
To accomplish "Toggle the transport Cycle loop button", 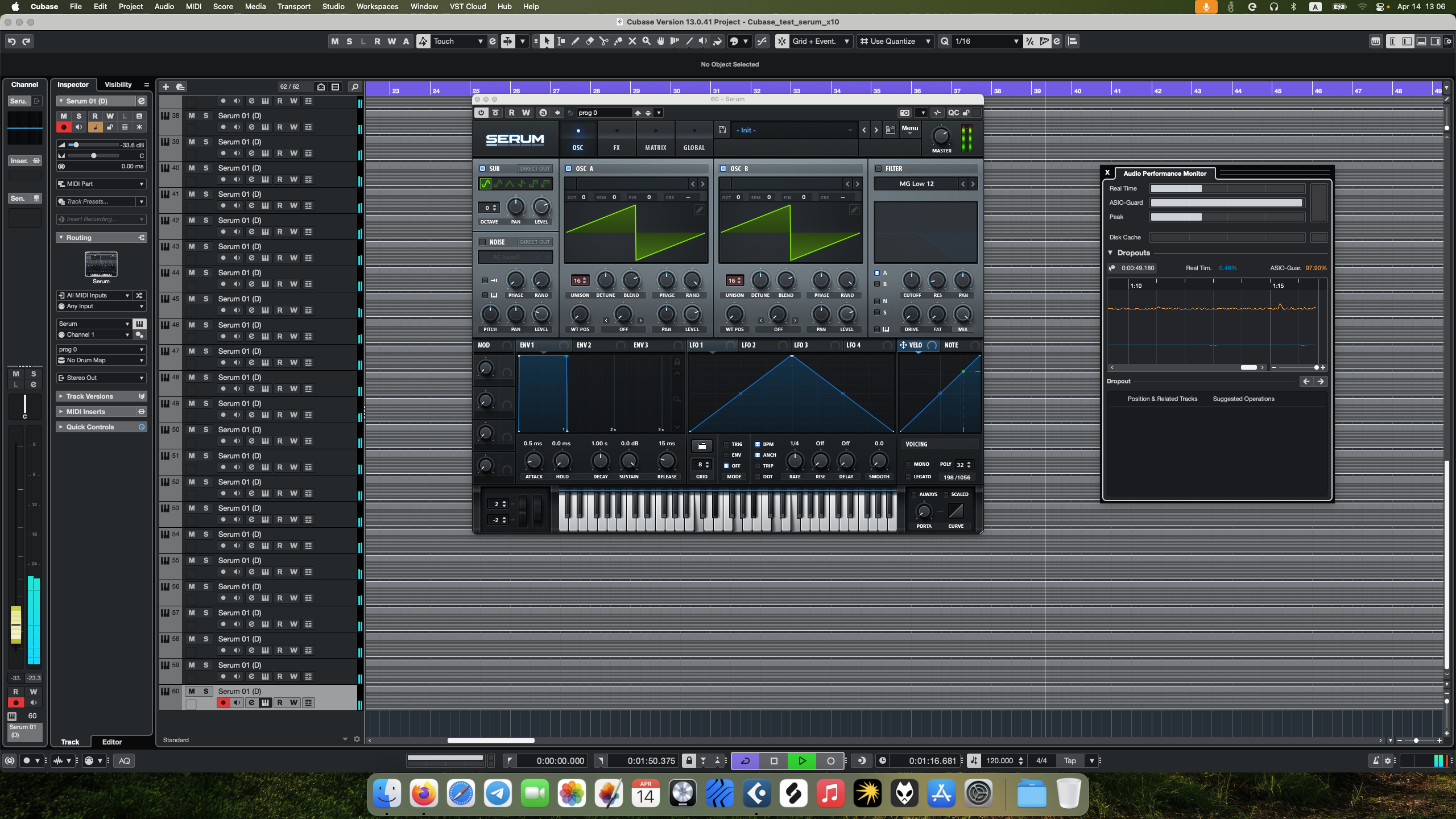I will click(745, 760).
